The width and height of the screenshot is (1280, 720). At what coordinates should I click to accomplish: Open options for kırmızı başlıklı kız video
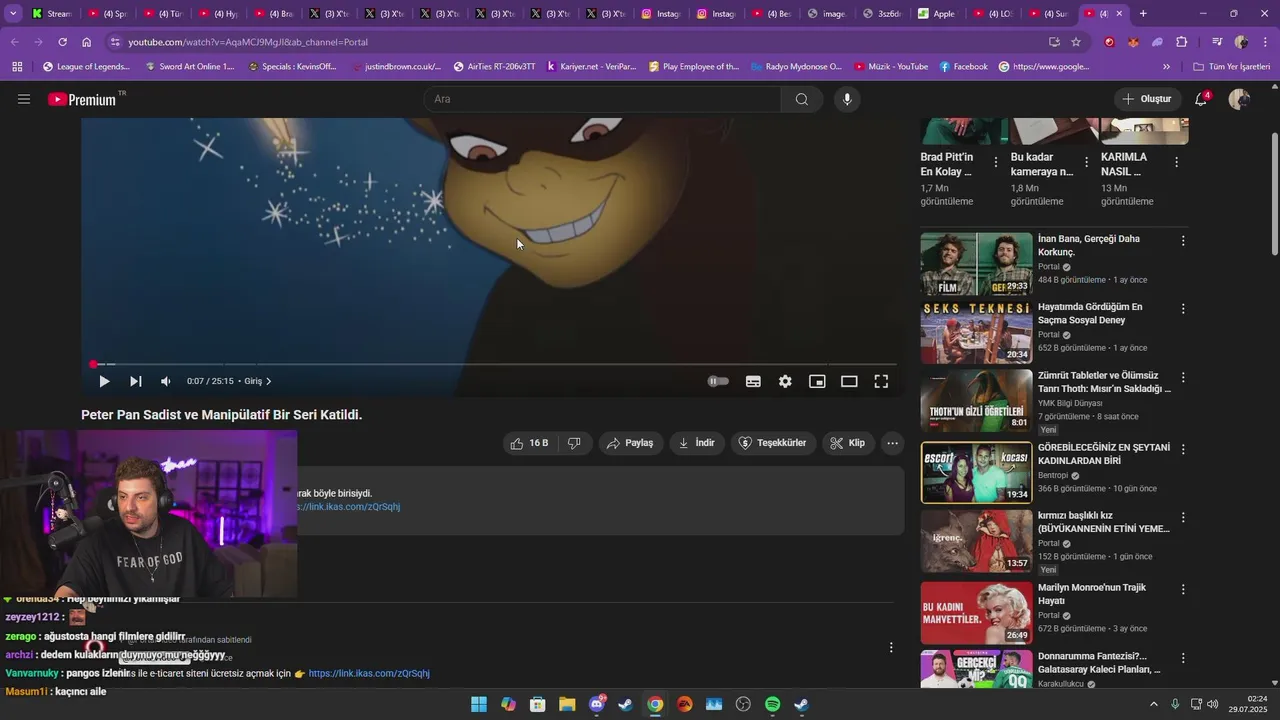1183,518
